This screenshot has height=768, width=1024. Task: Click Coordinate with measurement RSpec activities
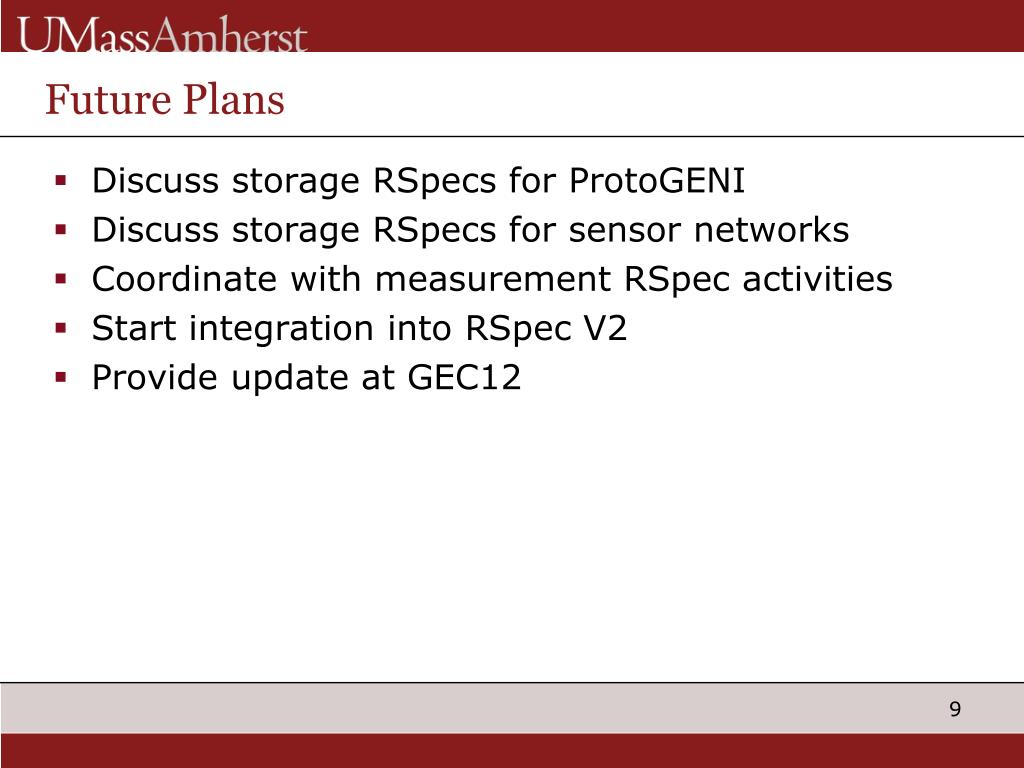click(x=492, y=280)
